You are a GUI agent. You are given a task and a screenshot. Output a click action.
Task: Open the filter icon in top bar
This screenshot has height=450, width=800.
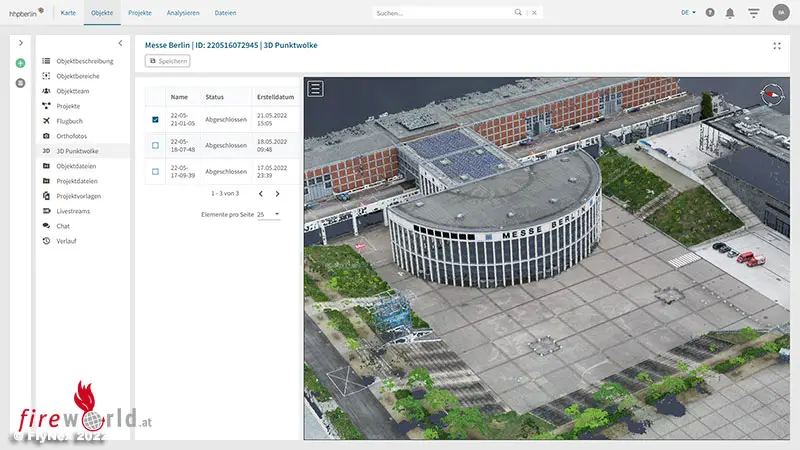point(753,13)
